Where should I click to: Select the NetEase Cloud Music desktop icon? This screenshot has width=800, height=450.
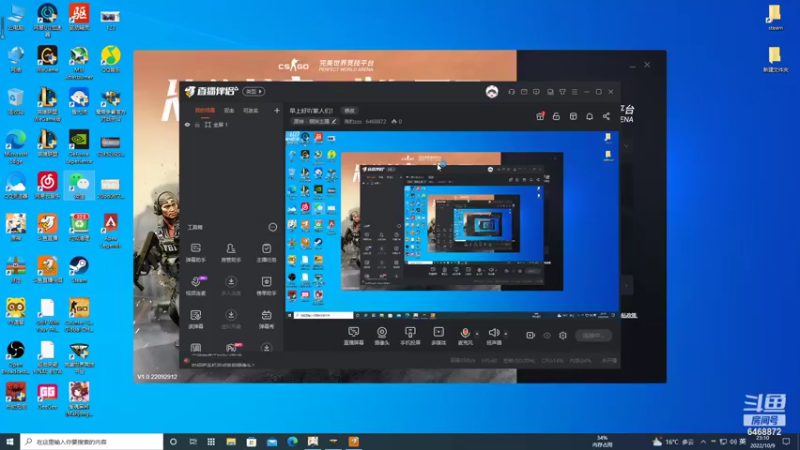pos(47,185)
